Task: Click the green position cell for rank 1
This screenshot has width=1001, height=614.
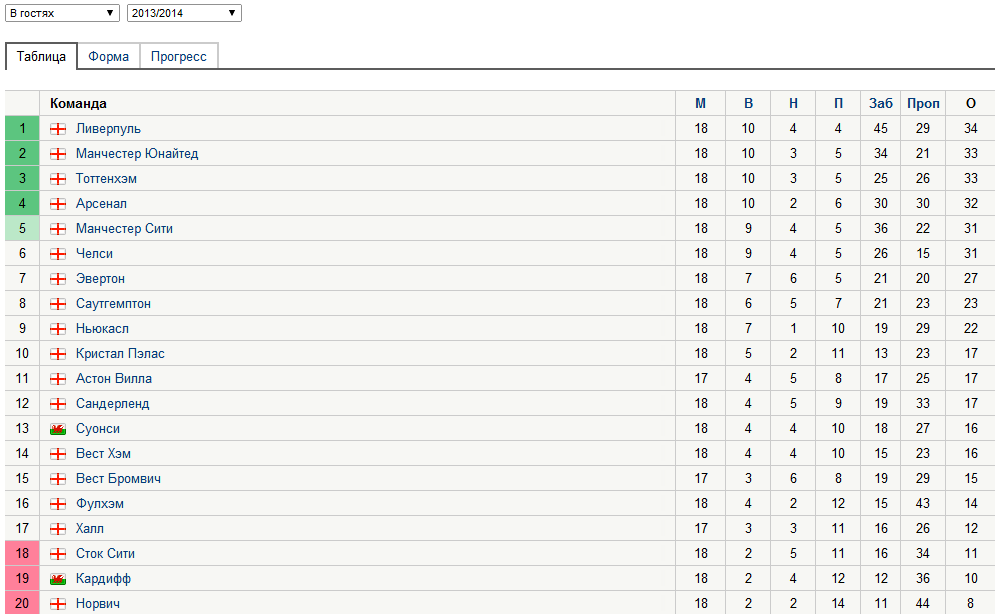Action: [x=21, y=128]
